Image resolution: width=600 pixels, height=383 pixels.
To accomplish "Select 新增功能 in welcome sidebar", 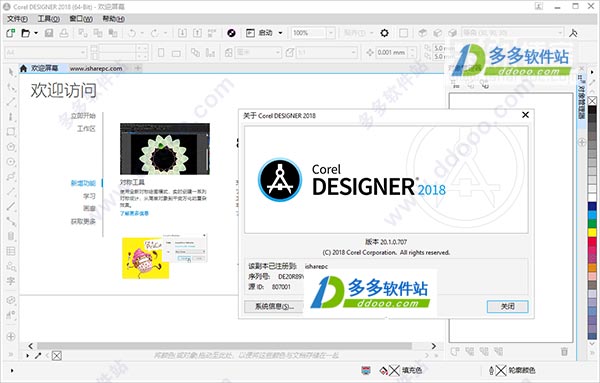I will pos(83,183).
